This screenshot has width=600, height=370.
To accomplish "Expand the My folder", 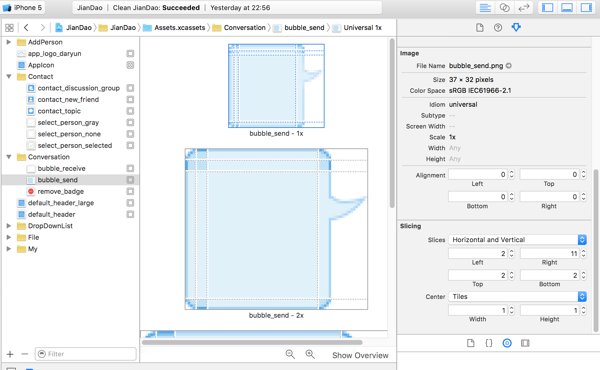I will [x=8, y=249].
